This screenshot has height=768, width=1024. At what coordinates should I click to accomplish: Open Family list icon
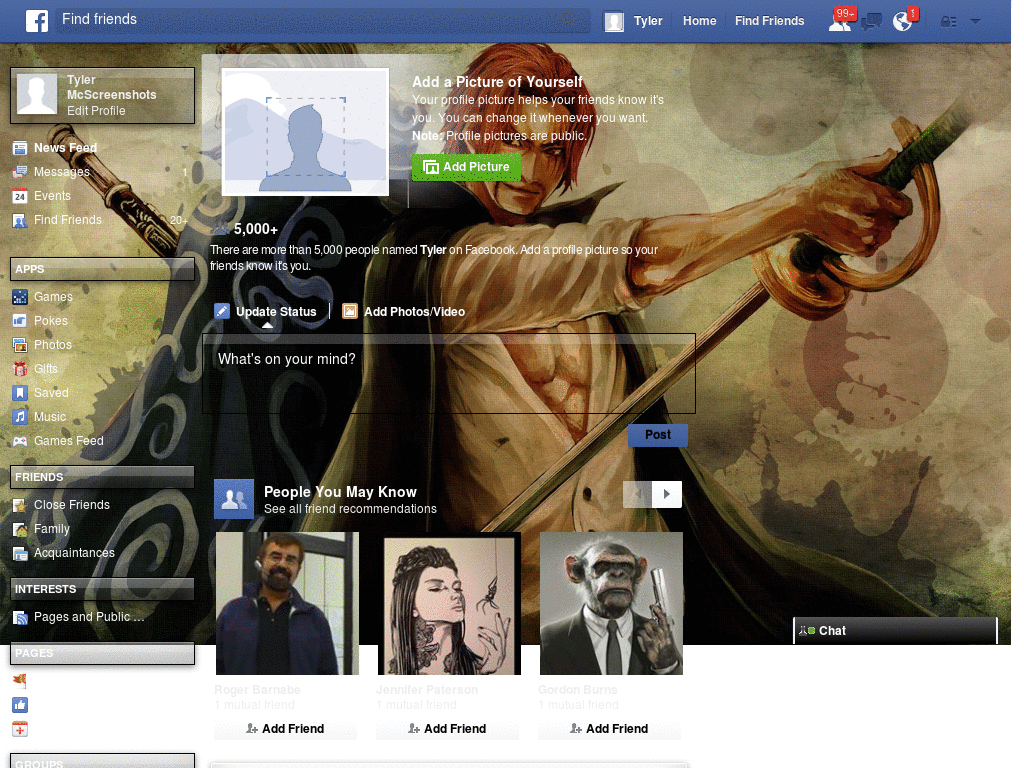click(x=20, y=529)
